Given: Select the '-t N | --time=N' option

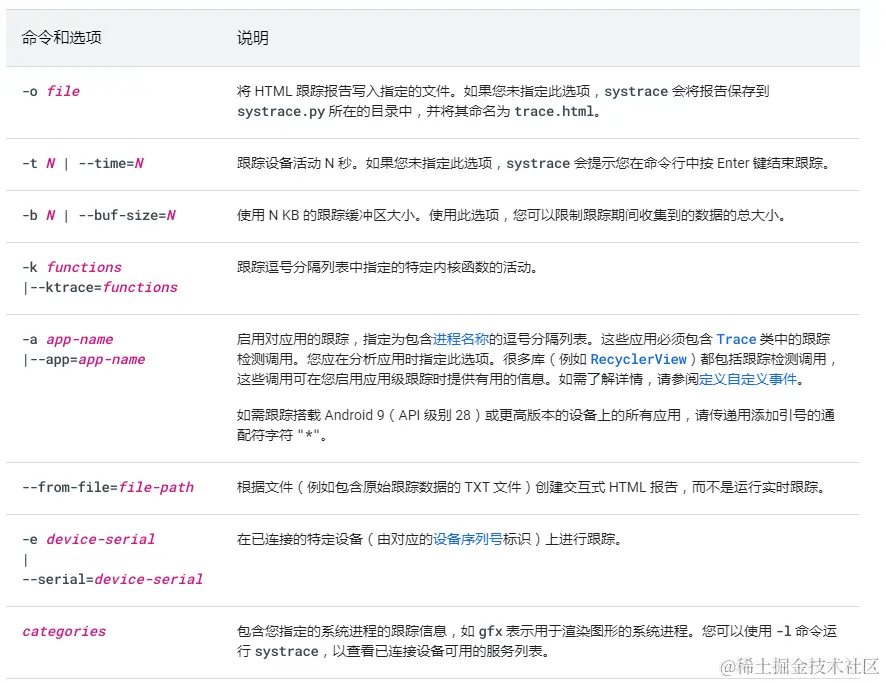Looking at the screenshot, I should (x=83, y=163).
